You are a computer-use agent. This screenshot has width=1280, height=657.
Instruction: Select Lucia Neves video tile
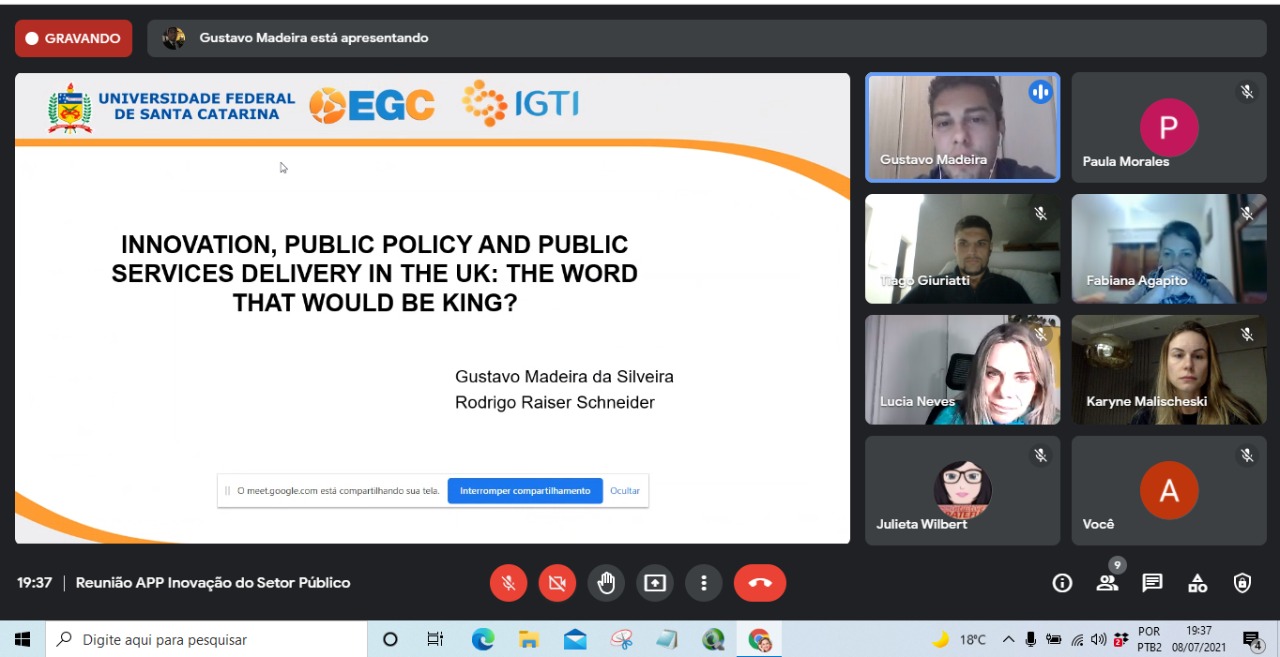coord(962,370)
